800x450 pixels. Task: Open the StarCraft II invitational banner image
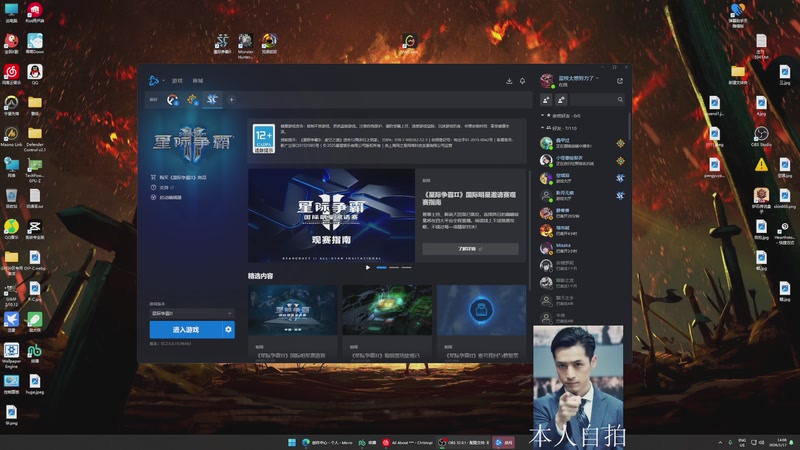coord(331,215)
